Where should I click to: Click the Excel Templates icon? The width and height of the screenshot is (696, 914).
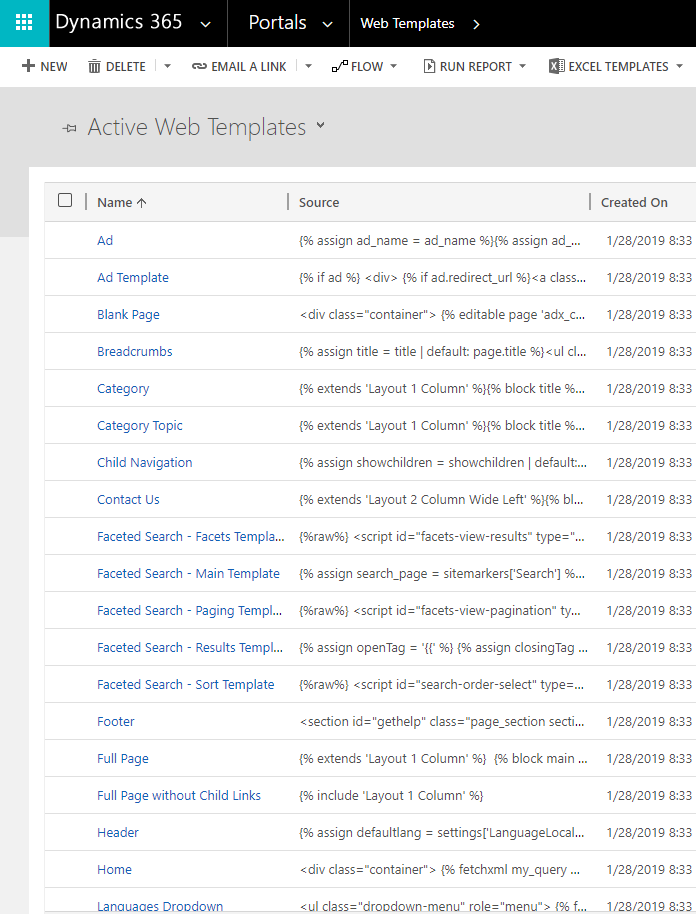click(x=556, y=66)
